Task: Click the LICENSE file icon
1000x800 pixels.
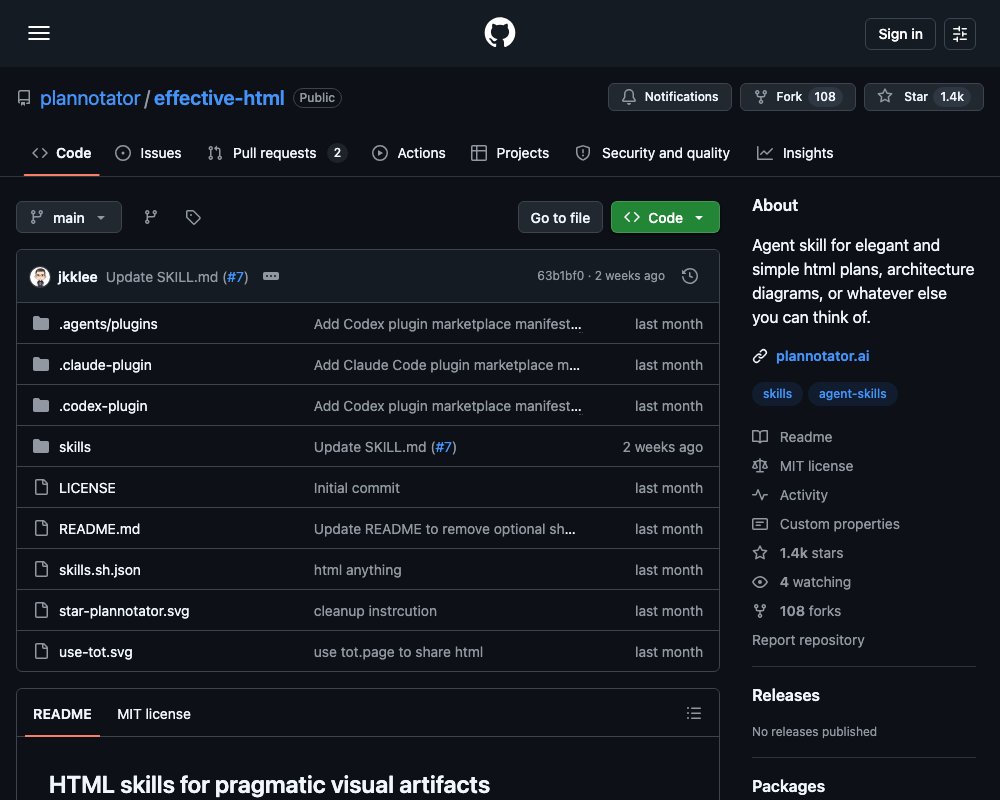Action: pyautogui.click(x=41, y=487)
